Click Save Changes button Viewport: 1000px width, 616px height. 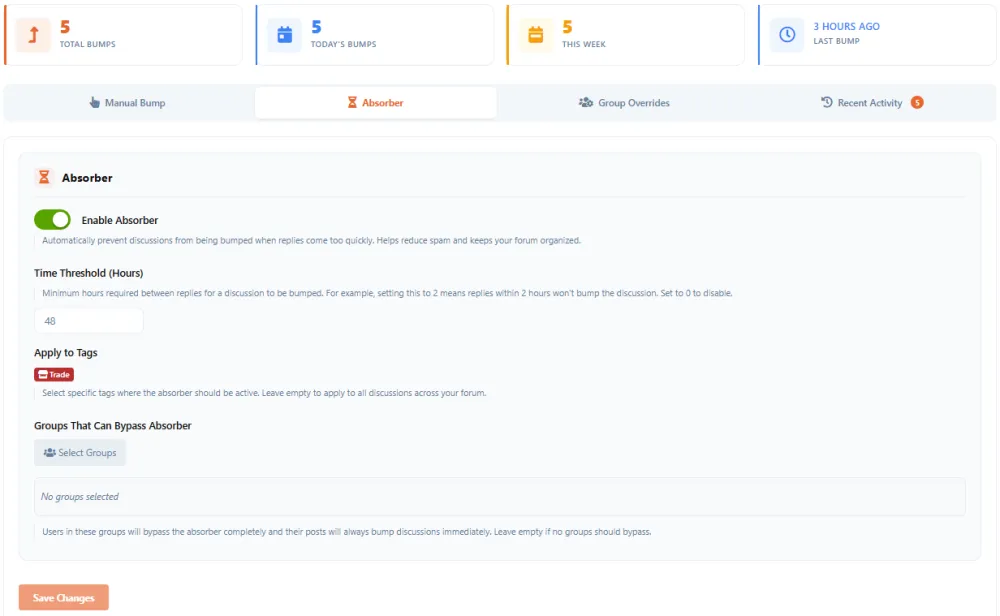(64, 598)
